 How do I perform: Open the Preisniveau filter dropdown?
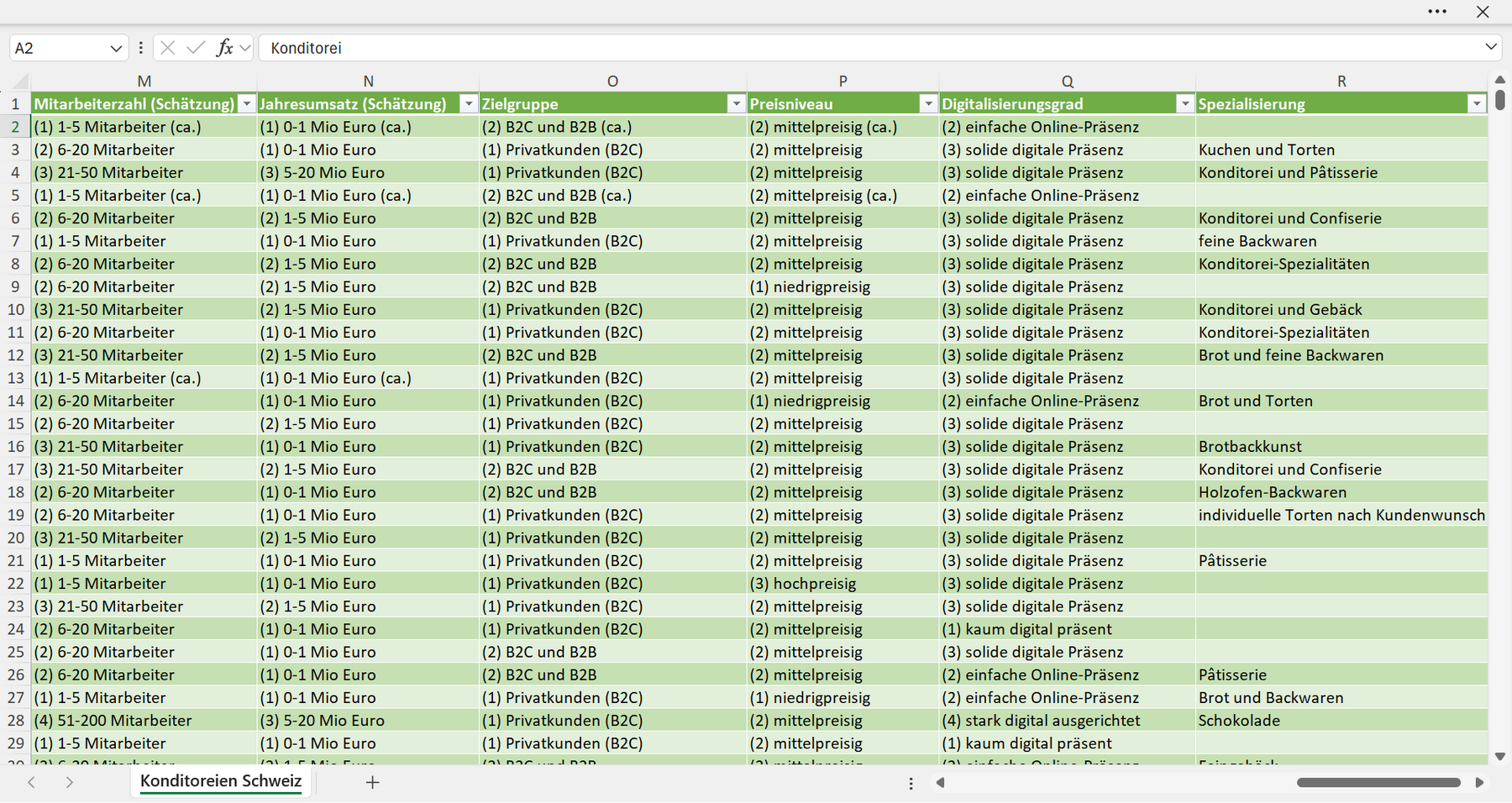(x=928, y=104)
